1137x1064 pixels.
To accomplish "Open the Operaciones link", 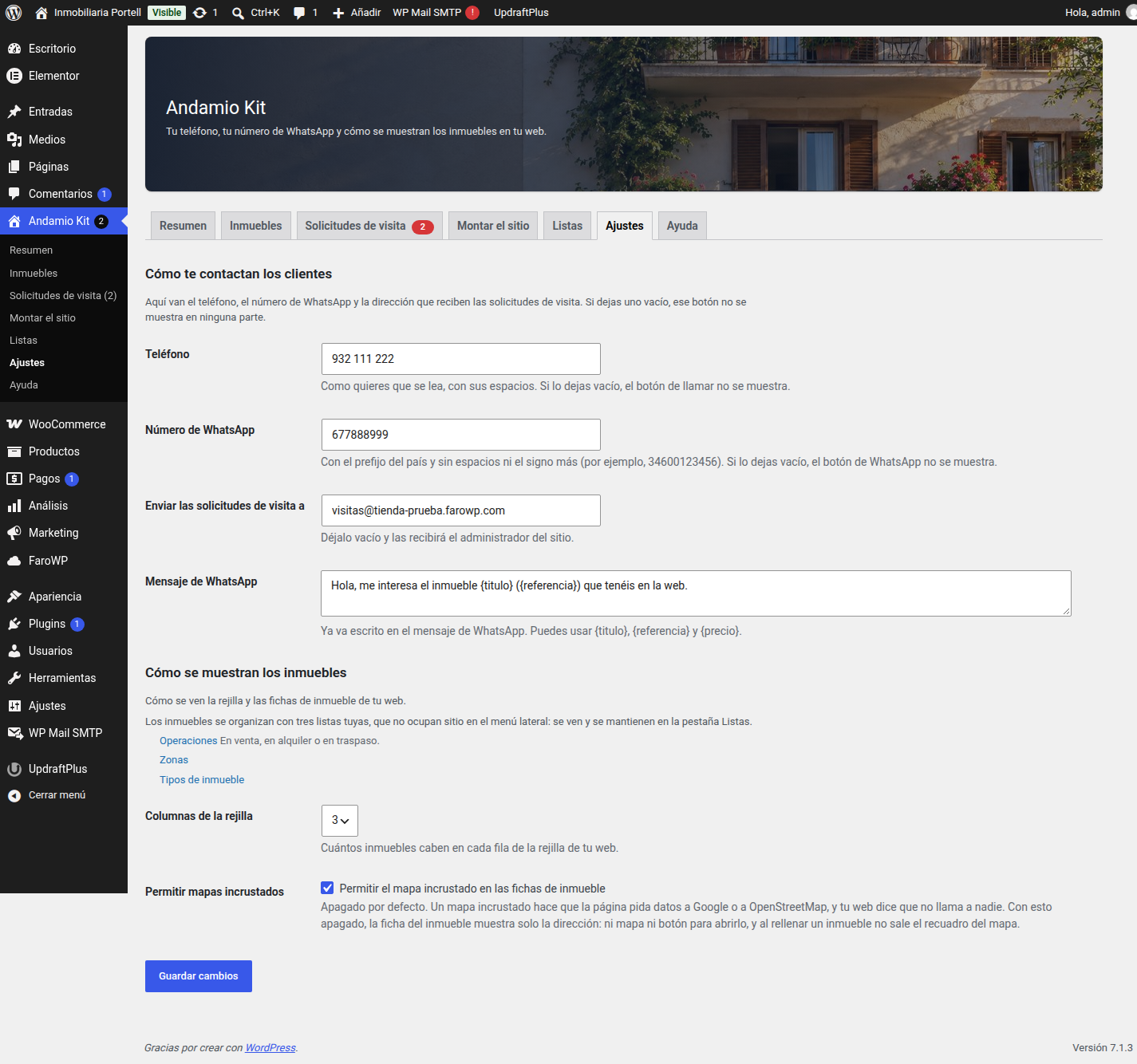I will (188, 741).
